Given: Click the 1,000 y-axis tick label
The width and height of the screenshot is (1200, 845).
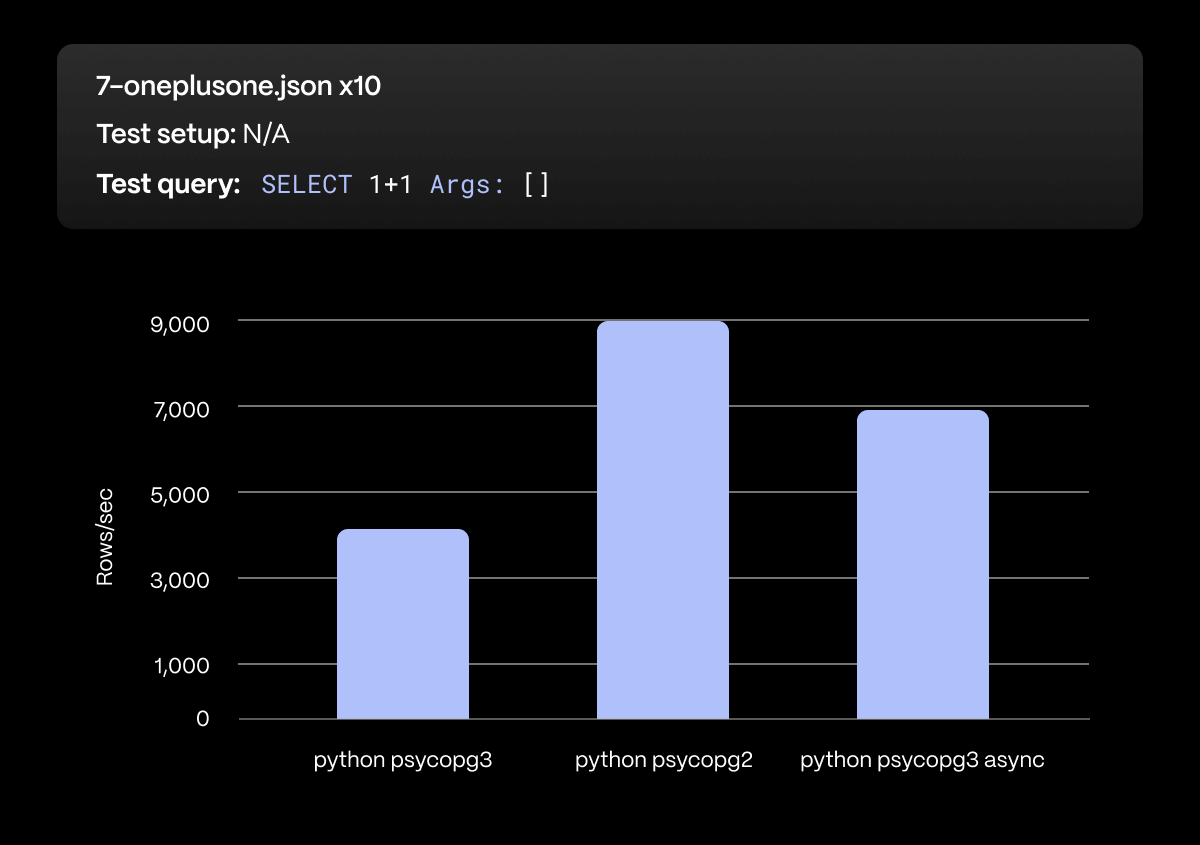Looking at the screenshot, I should coord(181,666).
